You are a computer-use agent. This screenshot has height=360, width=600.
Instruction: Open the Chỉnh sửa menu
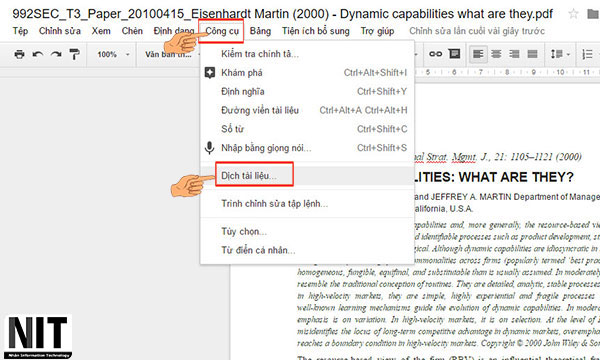pyautogui.click(x=60, y=31)
